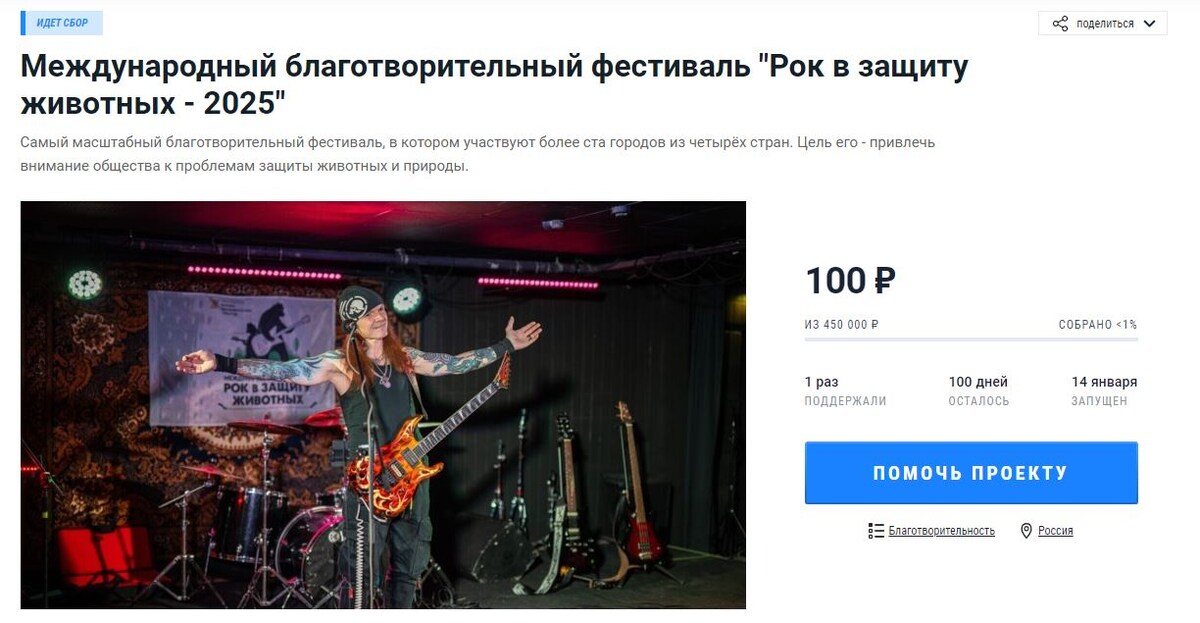Click the fundraising progress bar
The image size is (1200, 623).
point(971,339)
